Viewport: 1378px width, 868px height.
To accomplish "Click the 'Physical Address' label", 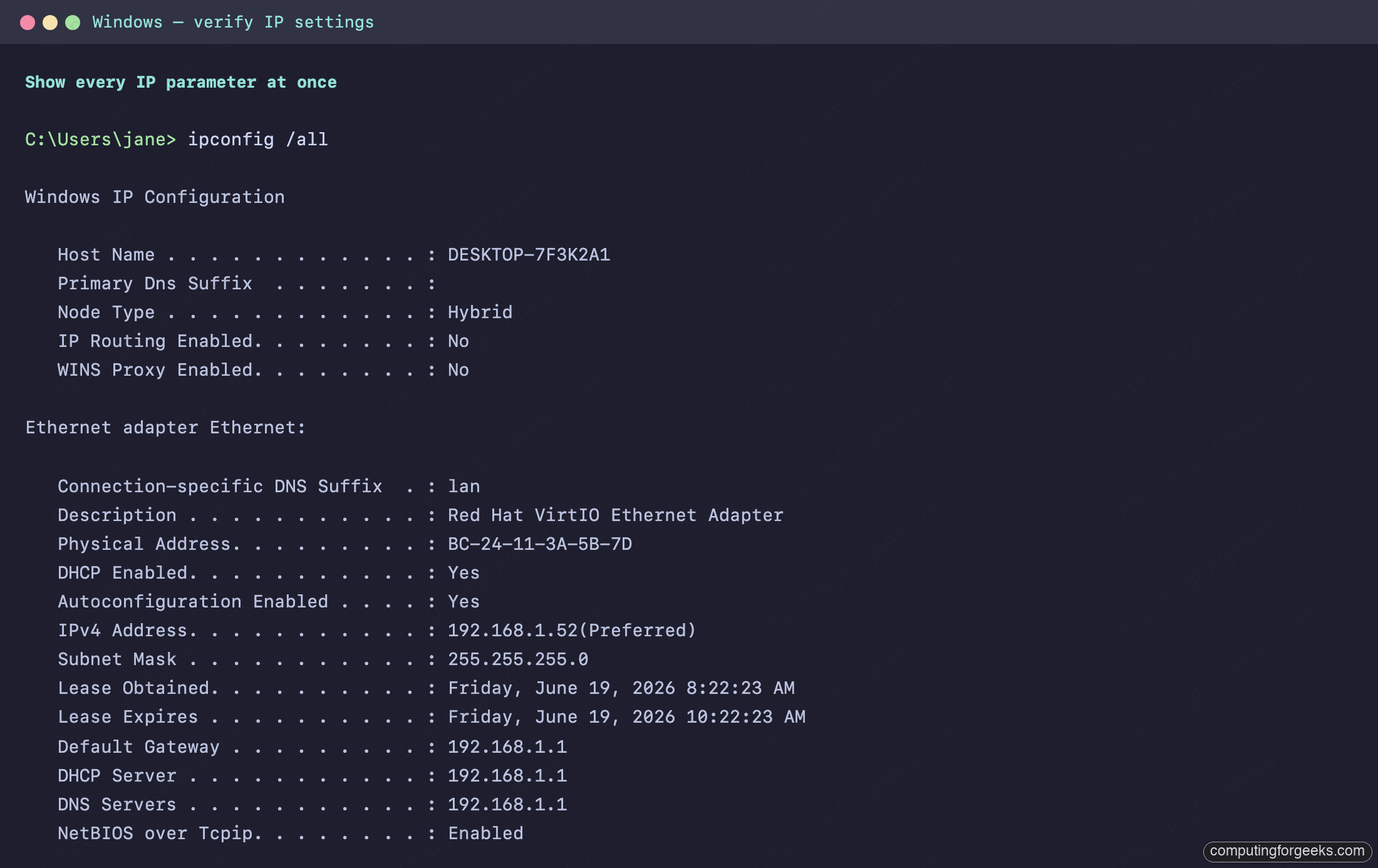I will 144,544.
